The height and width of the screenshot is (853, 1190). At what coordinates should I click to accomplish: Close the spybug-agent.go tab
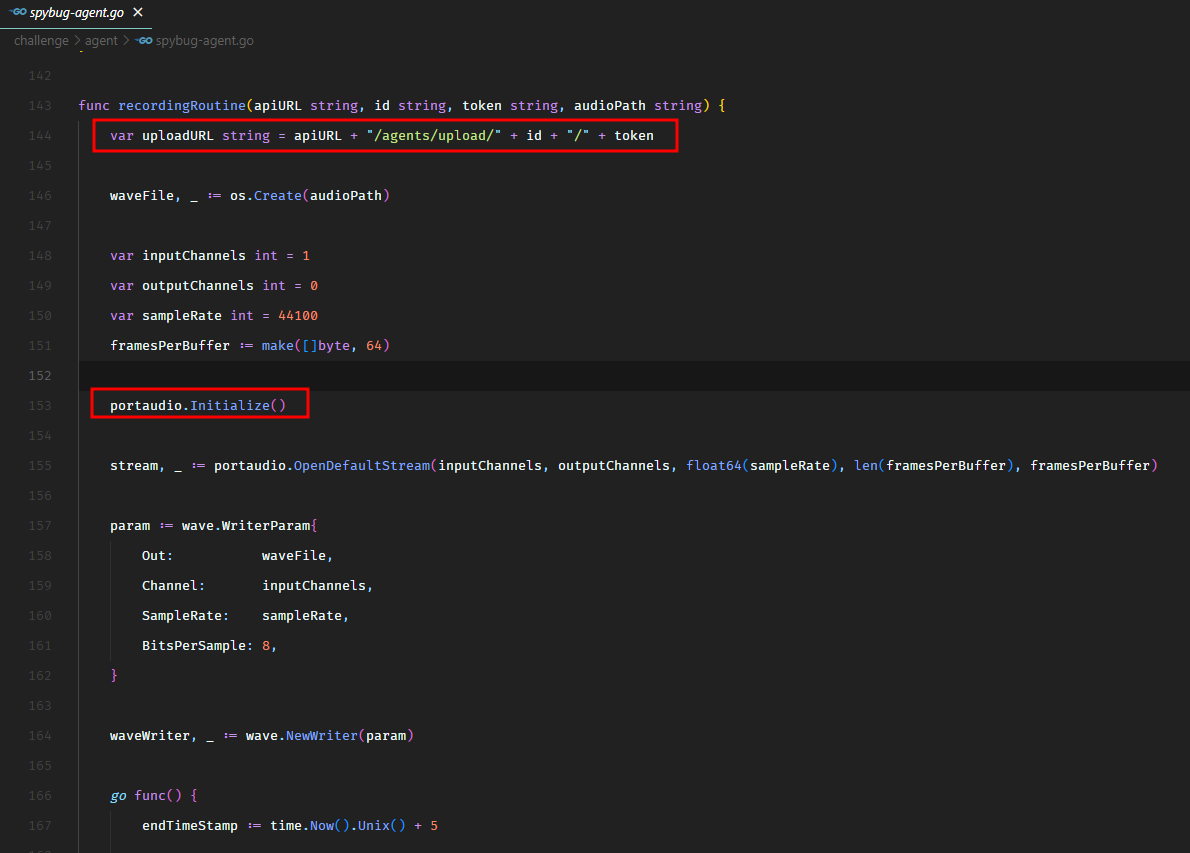(138, 12)
